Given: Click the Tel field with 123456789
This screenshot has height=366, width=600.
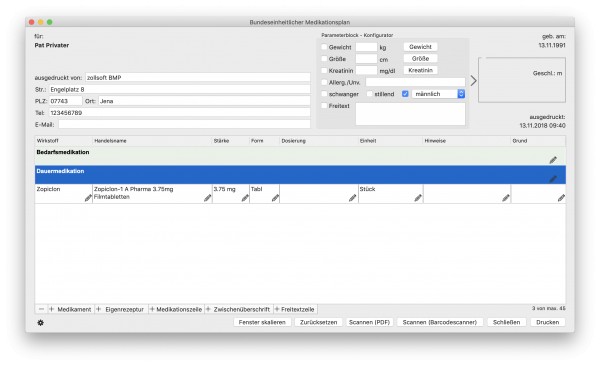Looking at the screenshot, I should (x=179, y=113).
